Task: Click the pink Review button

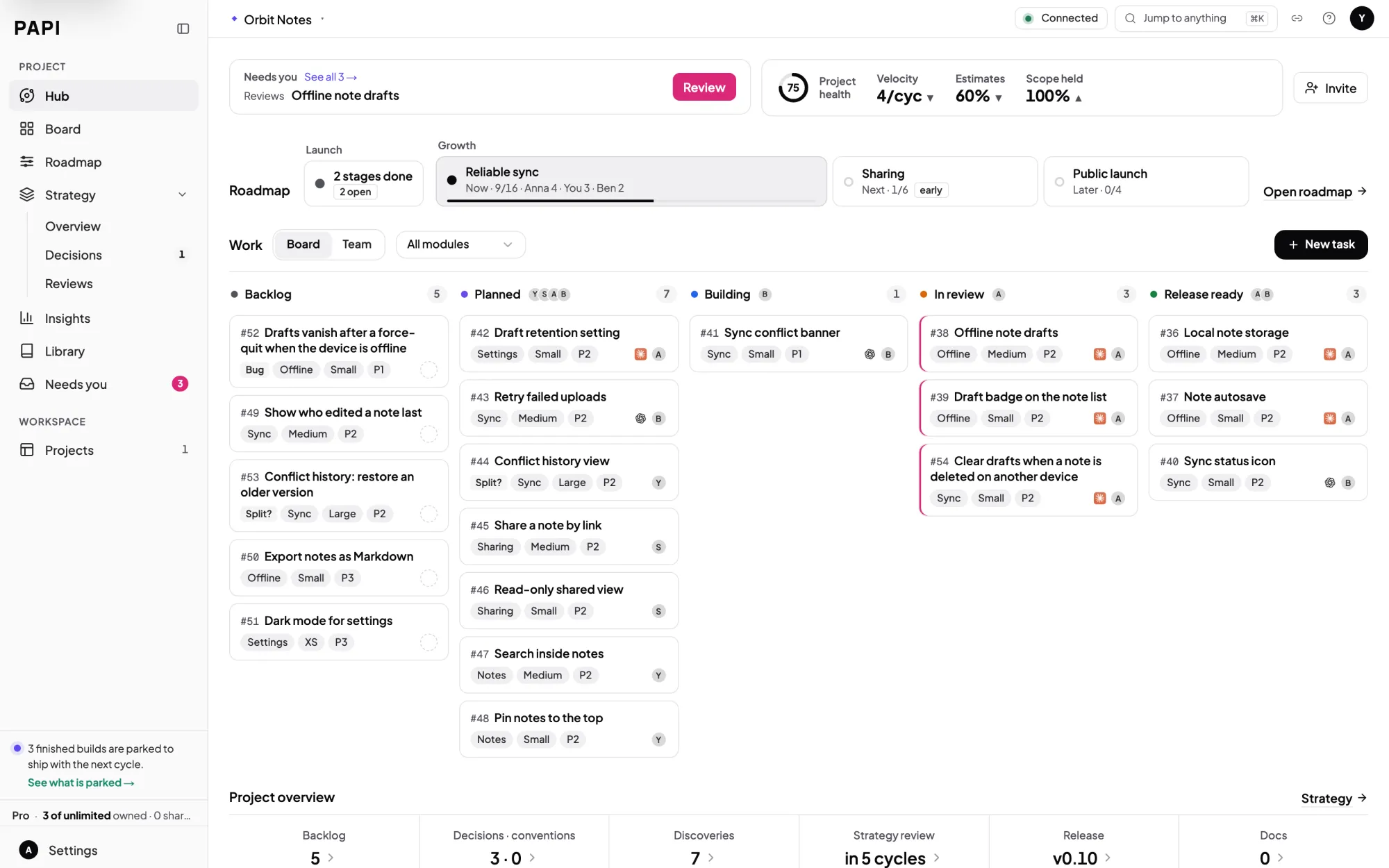Action: [704, 87]
